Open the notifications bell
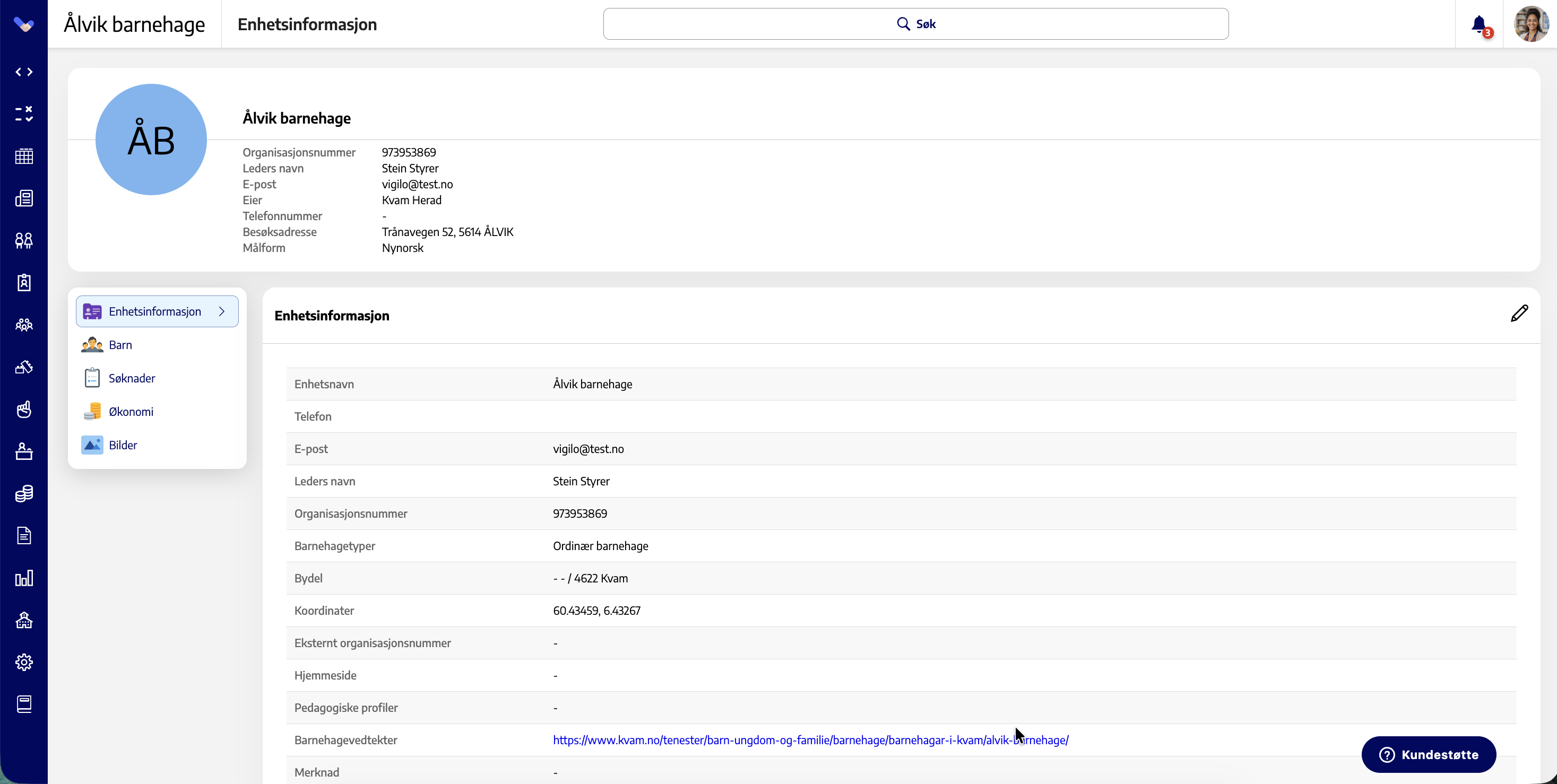 [1479, 24]
